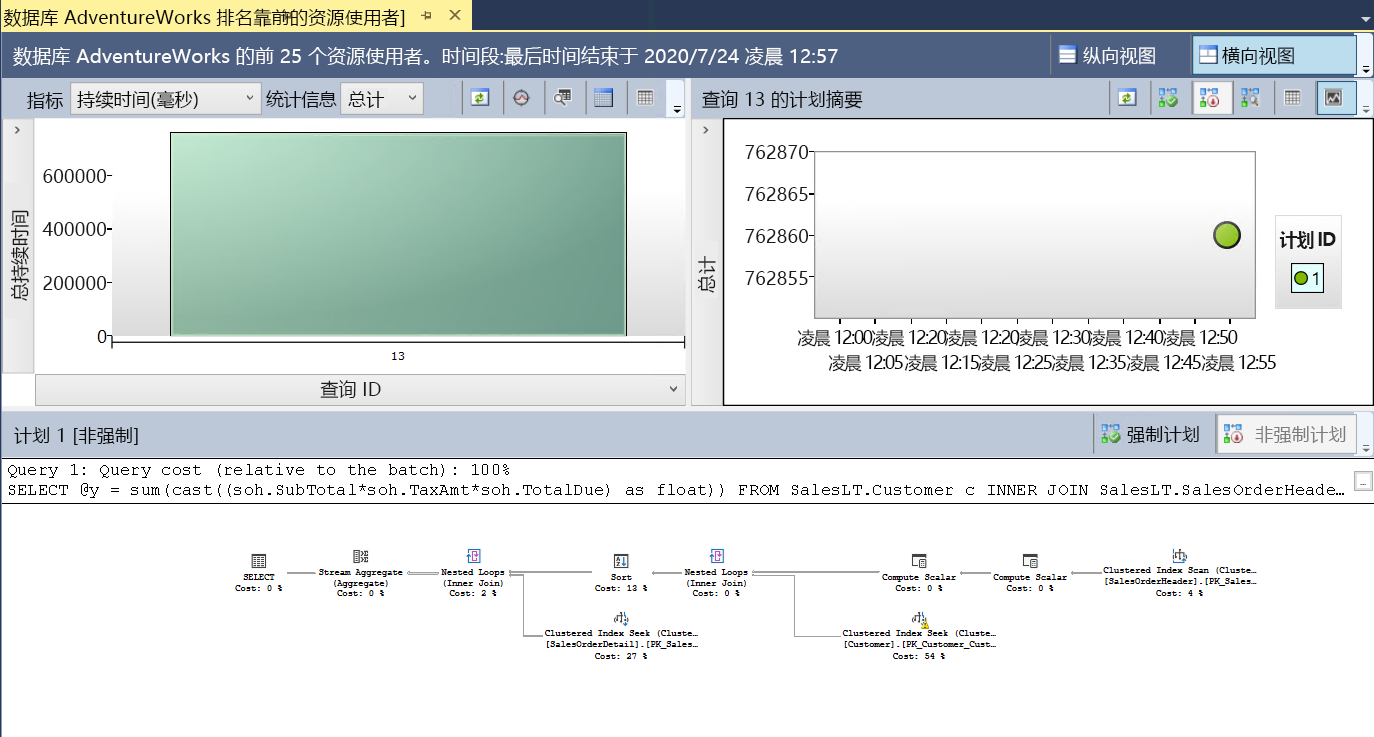Expand the view-mode toolbar overflow arrow
The image size is (1374, 737).
pyautogui.click(x=1366, y=69)
